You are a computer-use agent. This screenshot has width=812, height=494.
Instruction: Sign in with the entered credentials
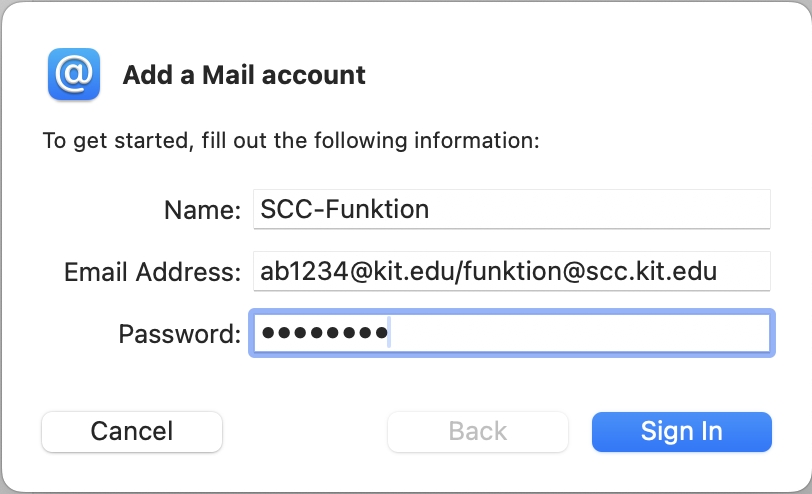pos(682,431)
